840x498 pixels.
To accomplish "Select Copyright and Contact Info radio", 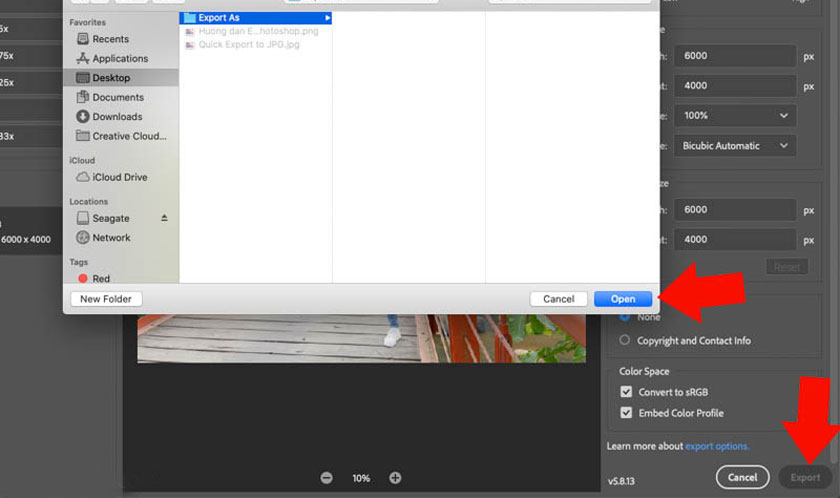I will click(625, 340).
